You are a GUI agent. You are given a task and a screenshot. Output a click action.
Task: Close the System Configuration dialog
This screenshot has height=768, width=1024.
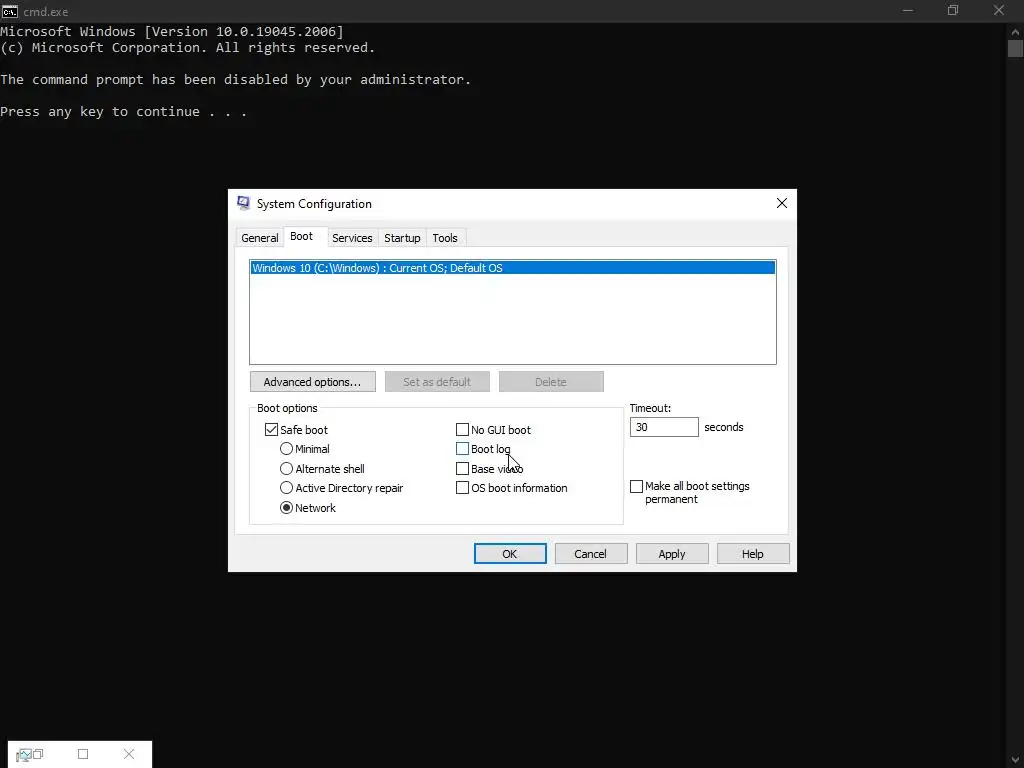coord(782,203)
